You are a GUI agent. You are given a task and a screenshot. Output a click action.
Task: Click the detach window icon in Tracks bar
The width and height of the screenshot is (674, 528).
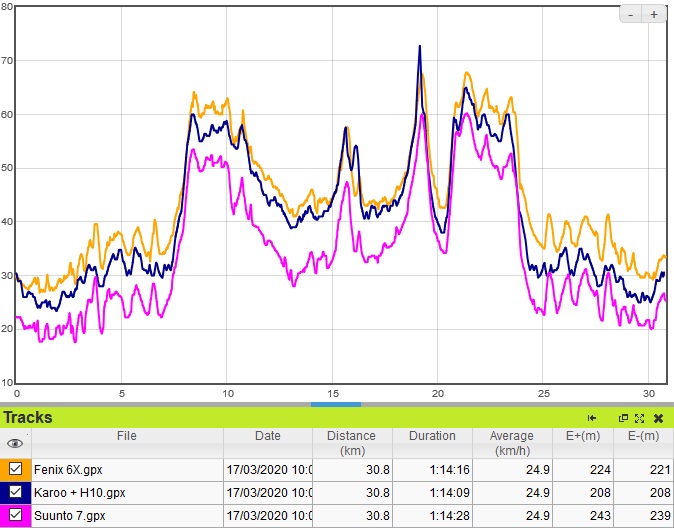coord(623,418)
